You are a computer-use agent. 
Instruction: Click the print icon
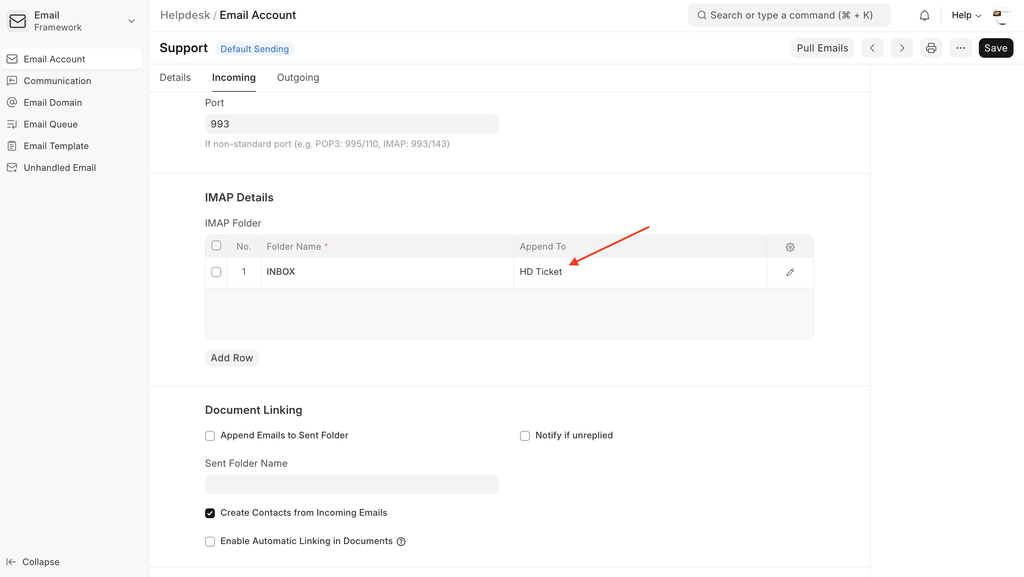pos(931,48)
